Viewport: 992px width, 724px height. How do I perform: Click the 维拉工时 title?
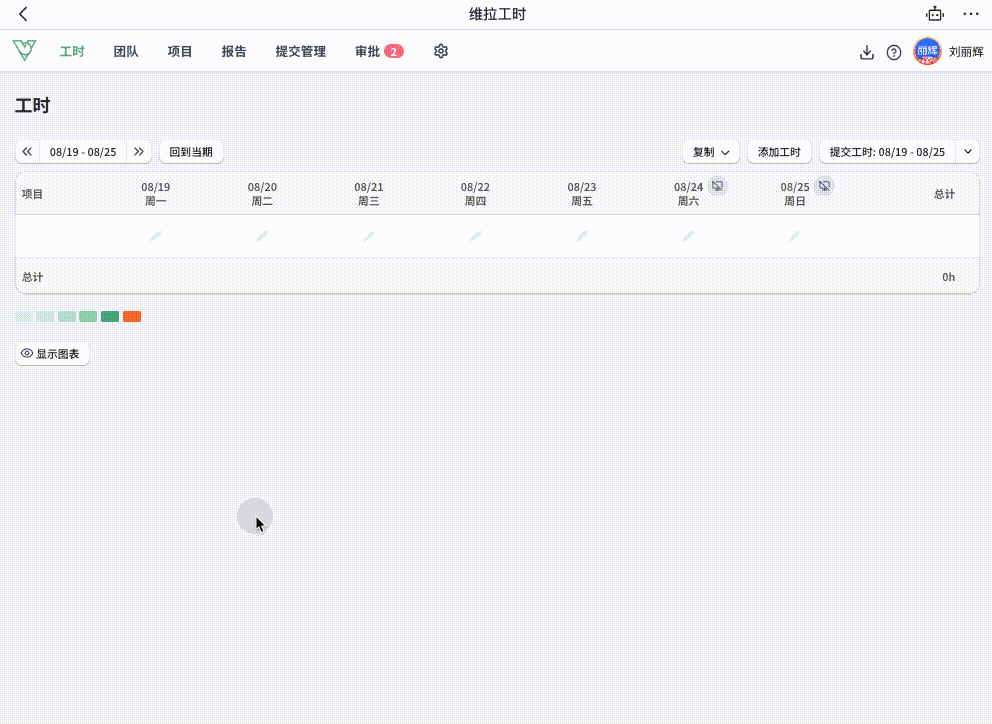click(x=497, y=14)
